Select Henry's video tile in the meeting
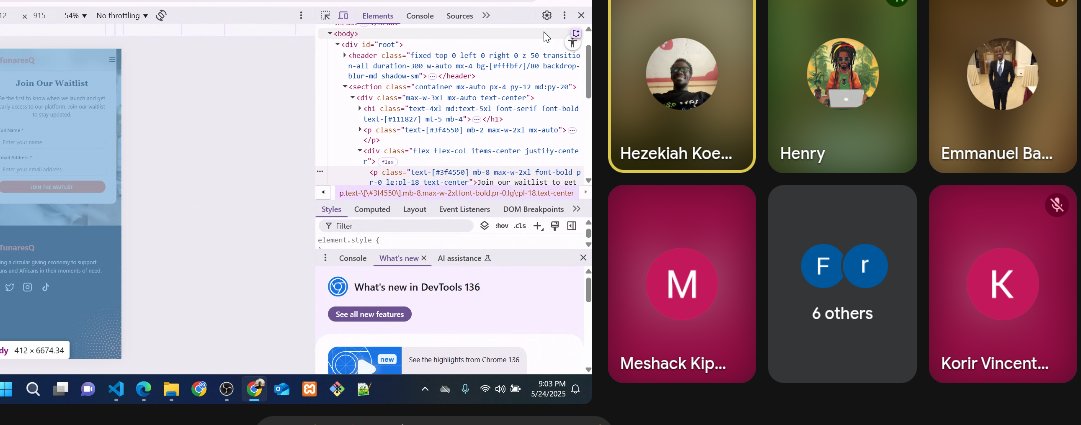 coord(842,86)
